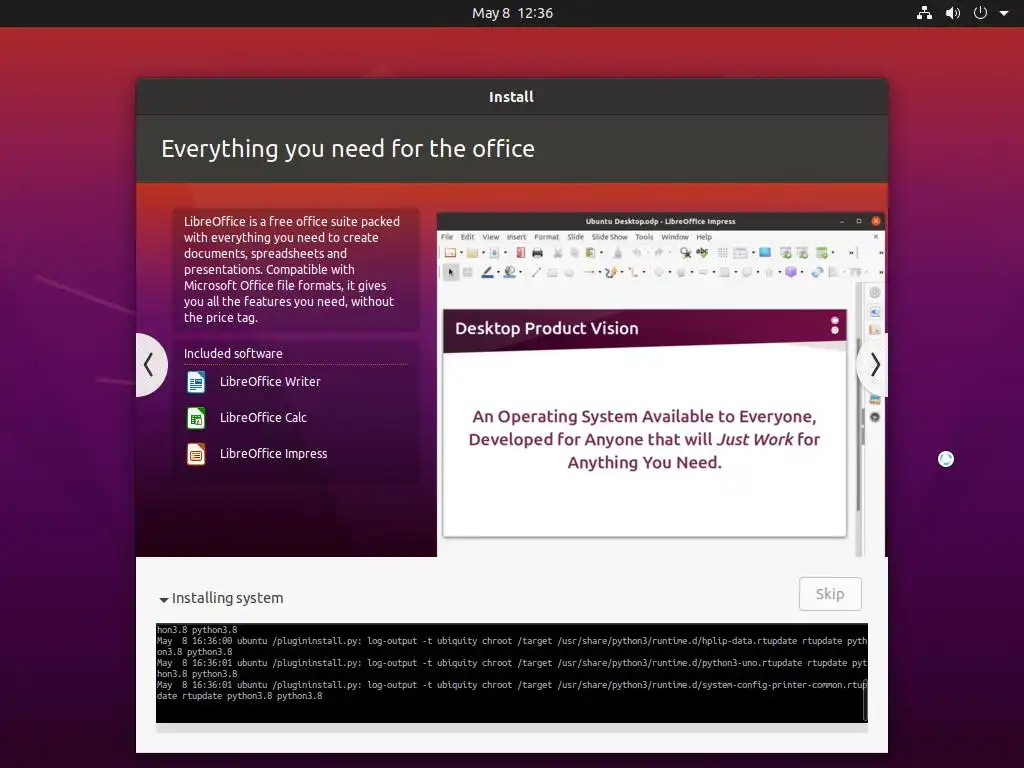This screenshot has height=768, width=1024.
Task: Click Help menu in the Impress preview image
Action: tap(703, 237)
